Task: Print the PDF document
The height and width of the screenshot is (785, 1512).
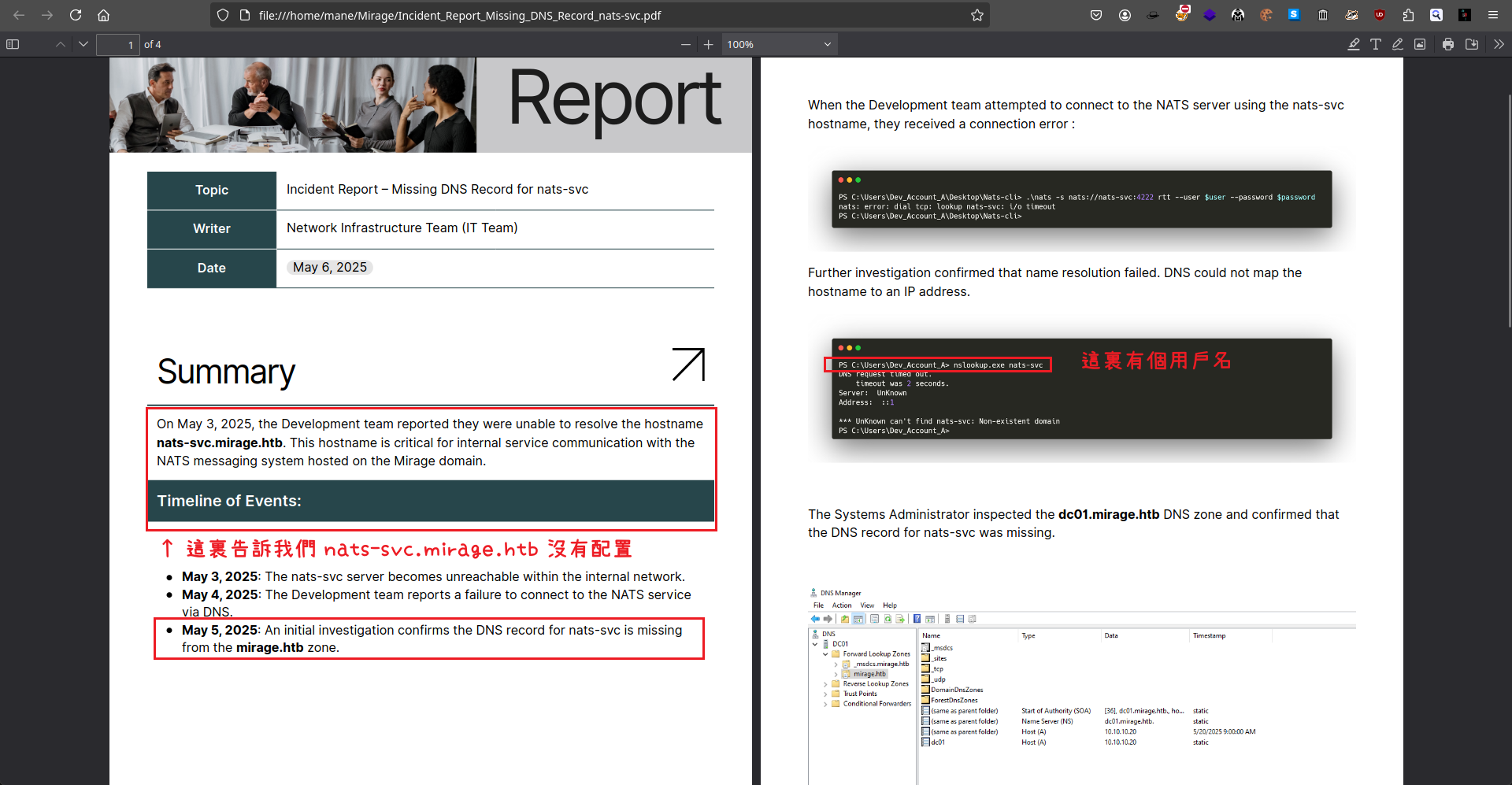Action: coord(1448,44)
